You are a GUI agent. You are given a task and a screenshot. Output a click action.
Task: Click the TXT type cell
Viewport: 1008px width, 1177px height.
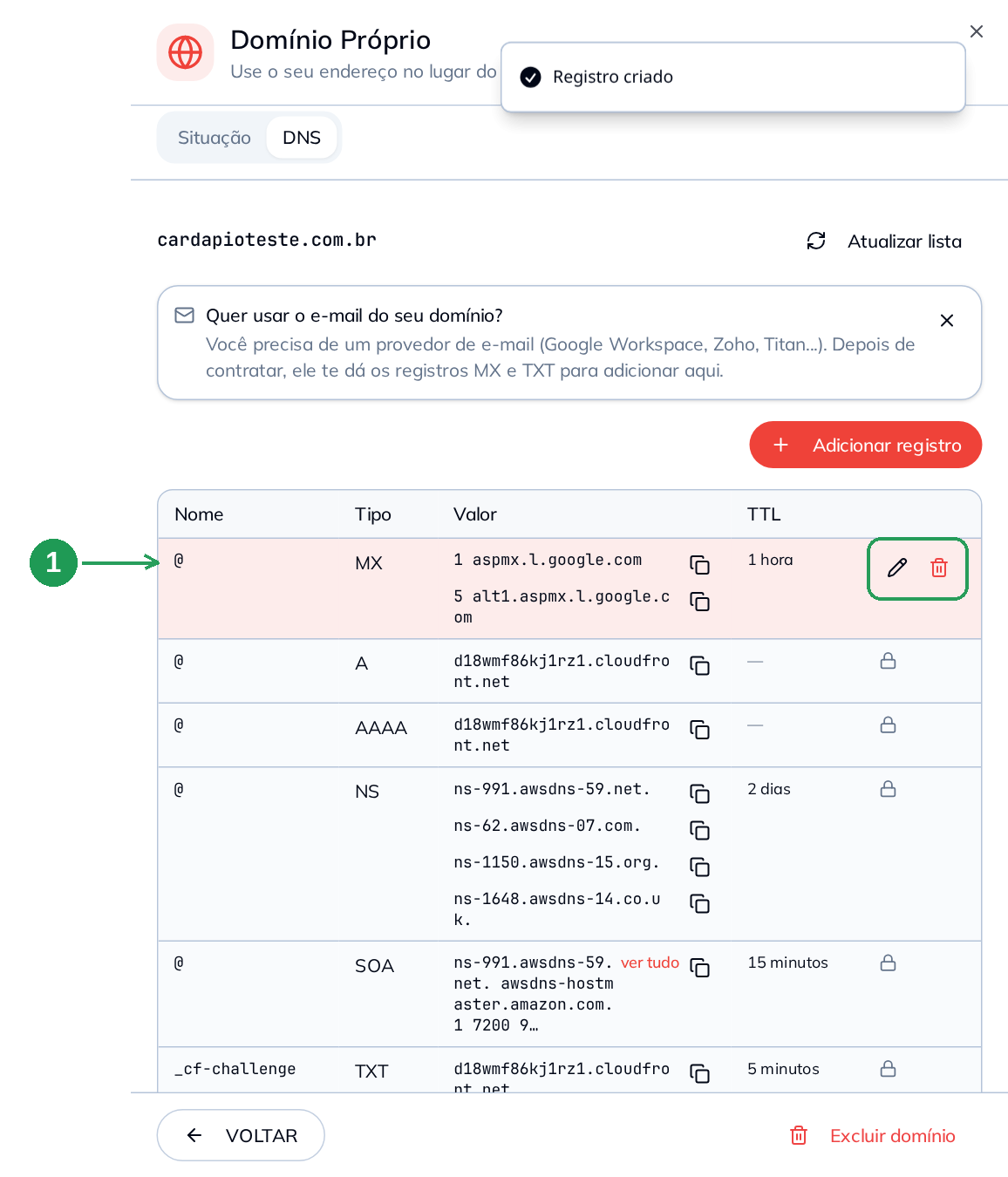pos(371,1072)
